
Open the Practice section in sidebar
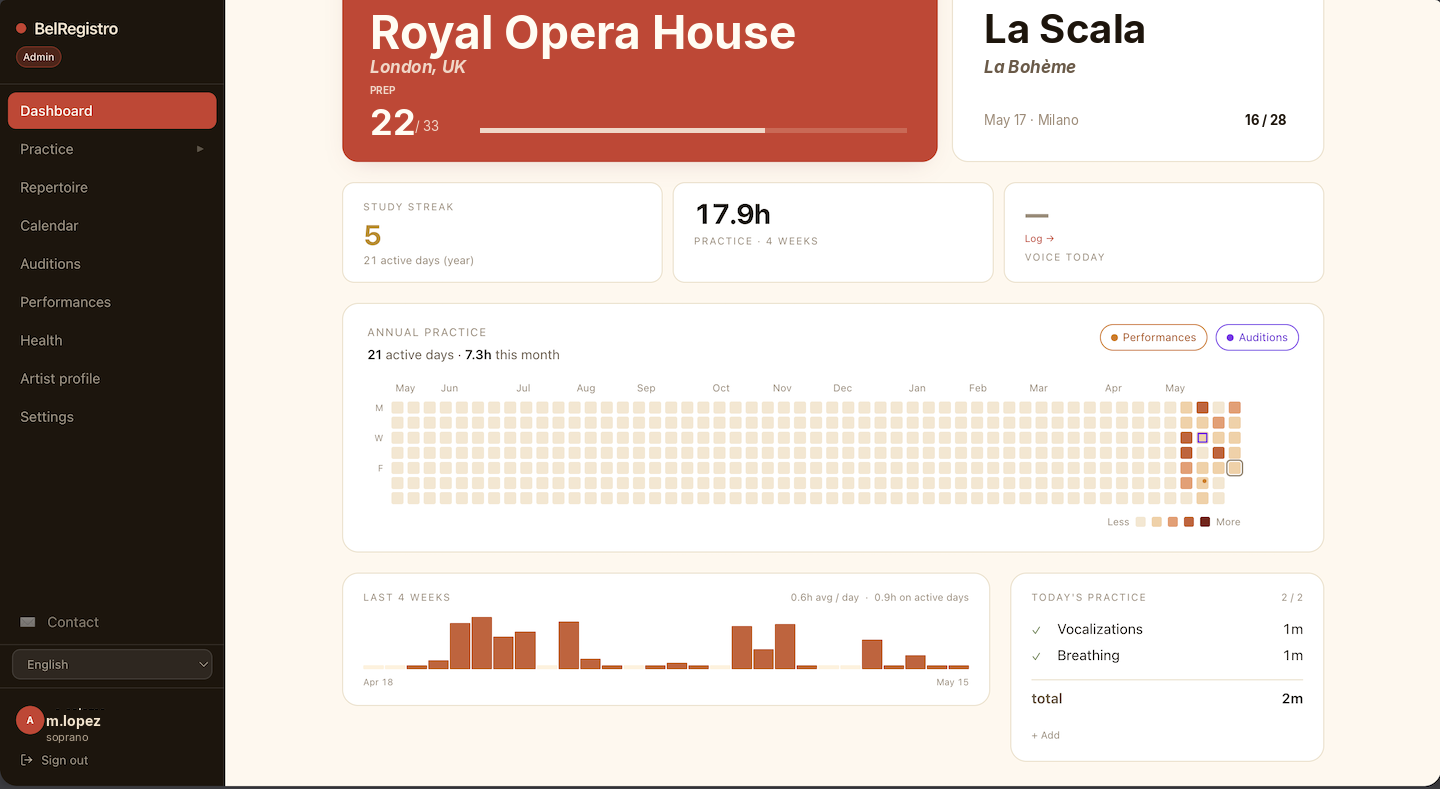pyautogui.click(x=112, y=149)
